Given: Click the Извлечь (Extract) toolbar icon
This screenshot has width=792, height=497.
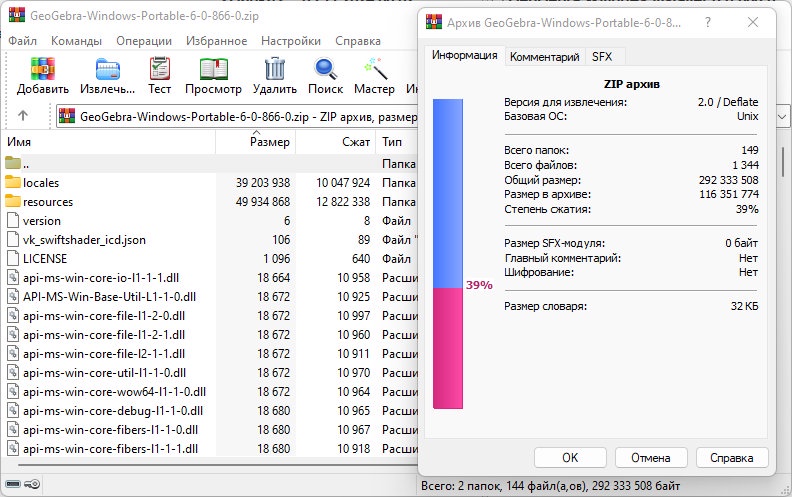Looking at the screenshot, I should click(x=108, y=69).
